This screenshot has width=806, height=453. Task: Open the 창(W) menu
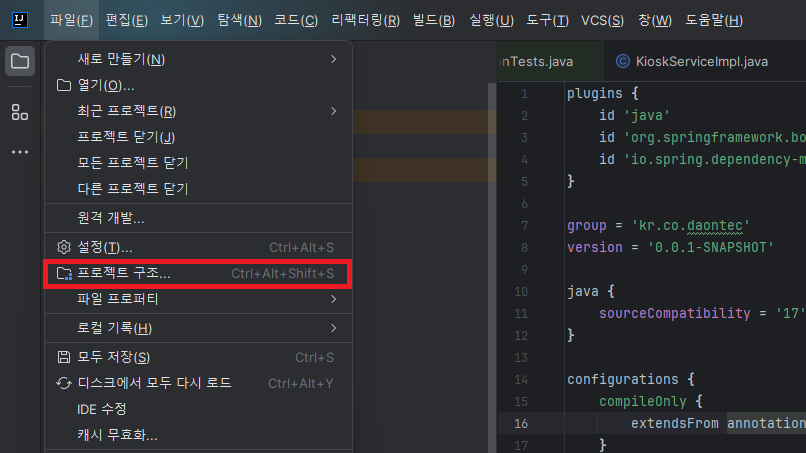pos(655,21)
